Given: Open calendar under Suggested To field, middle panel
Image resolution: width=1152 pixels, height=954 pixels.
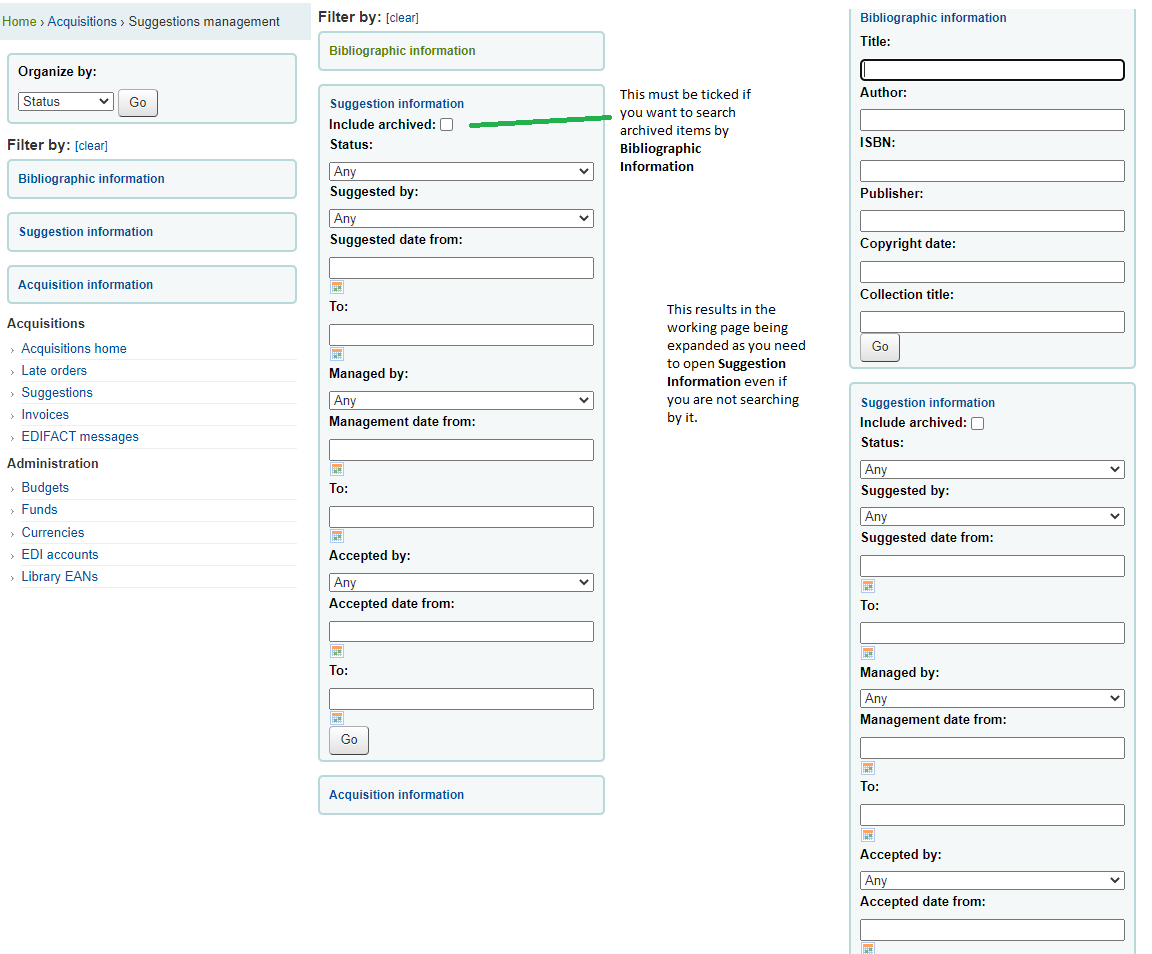Looking at the screenshot, I should 337,354.
